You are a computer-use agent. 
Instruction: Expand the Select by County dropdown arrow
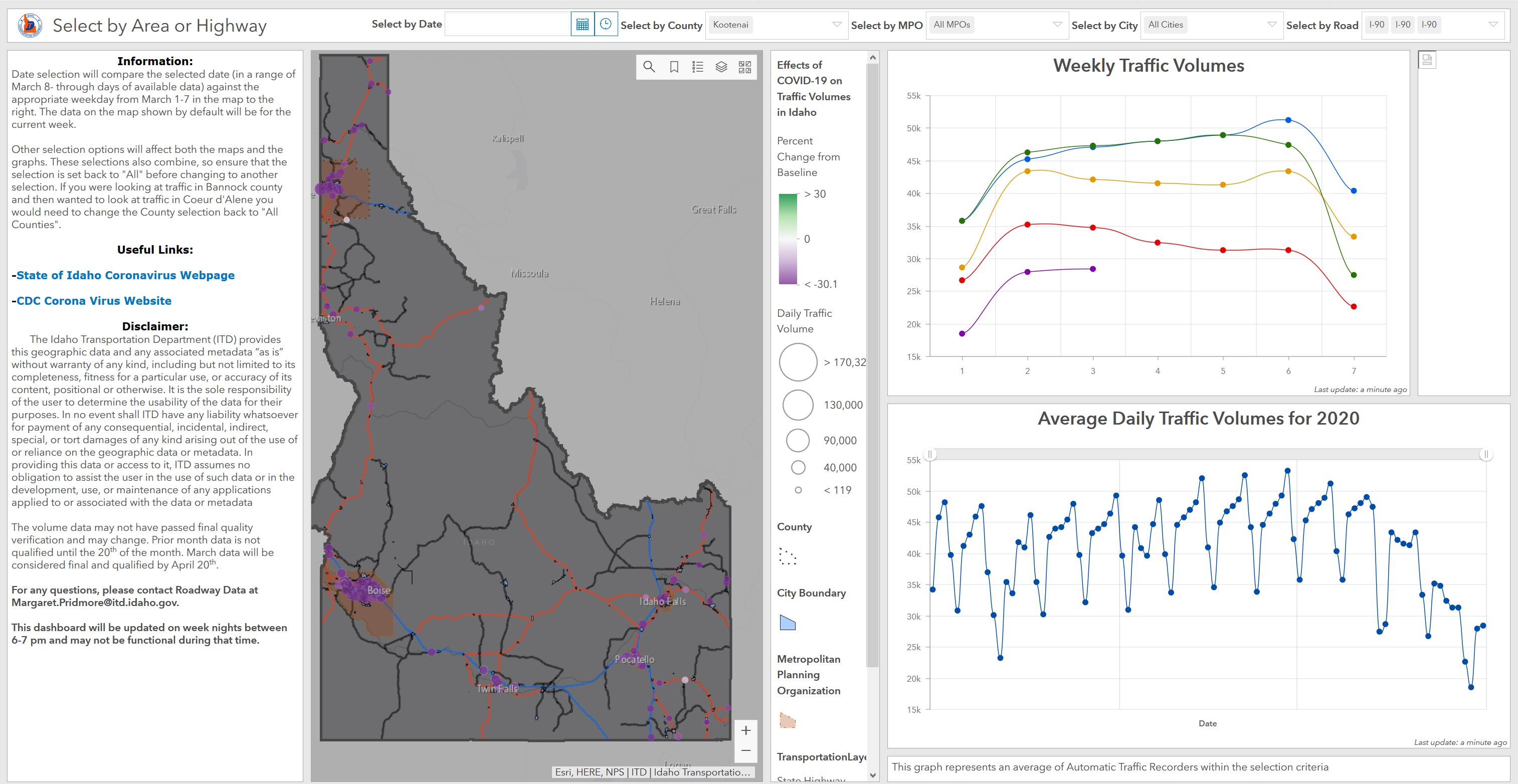click(836, 25)
